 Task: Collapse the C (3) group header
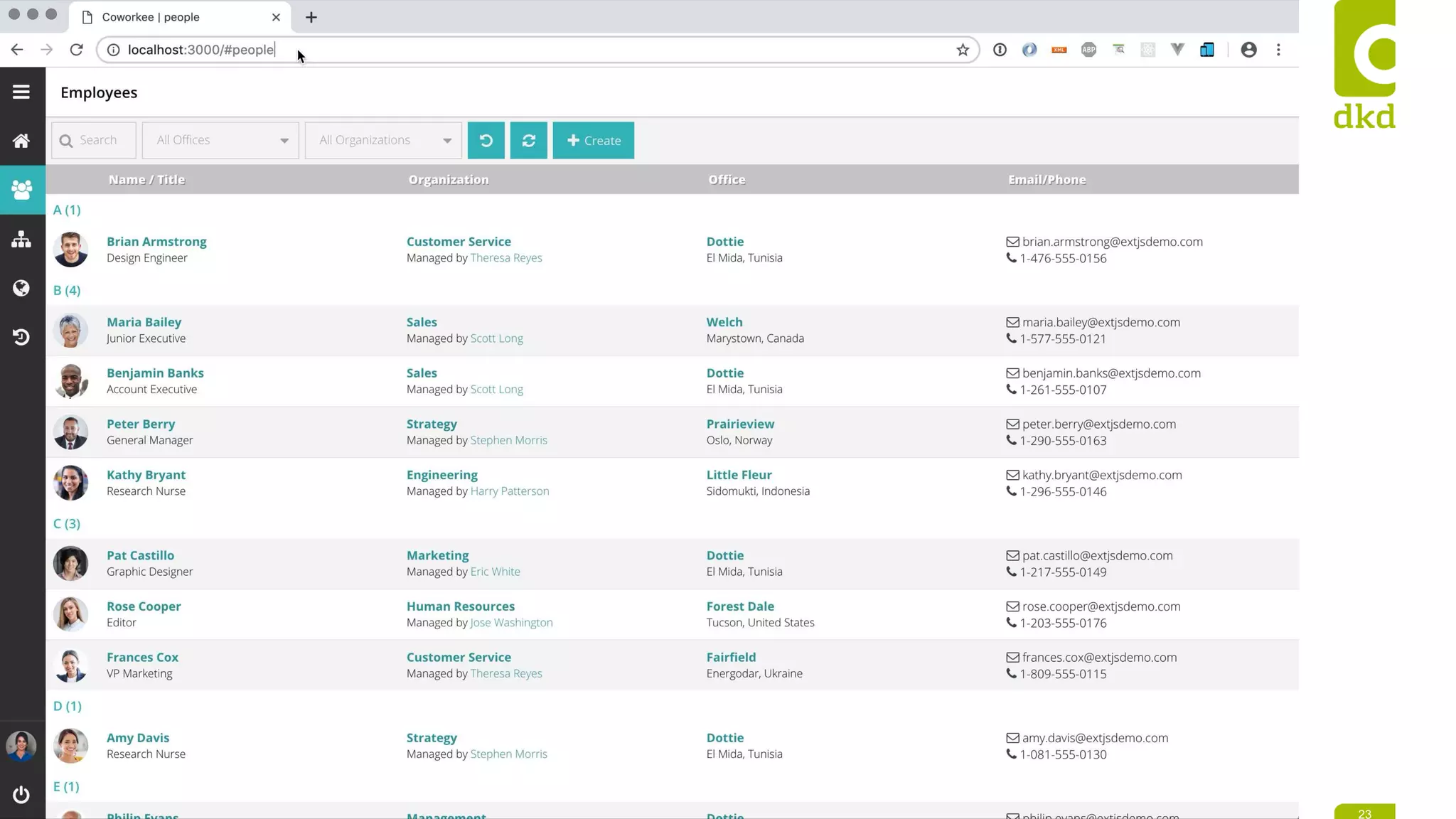pyautogui.click(x=67, y=523)
